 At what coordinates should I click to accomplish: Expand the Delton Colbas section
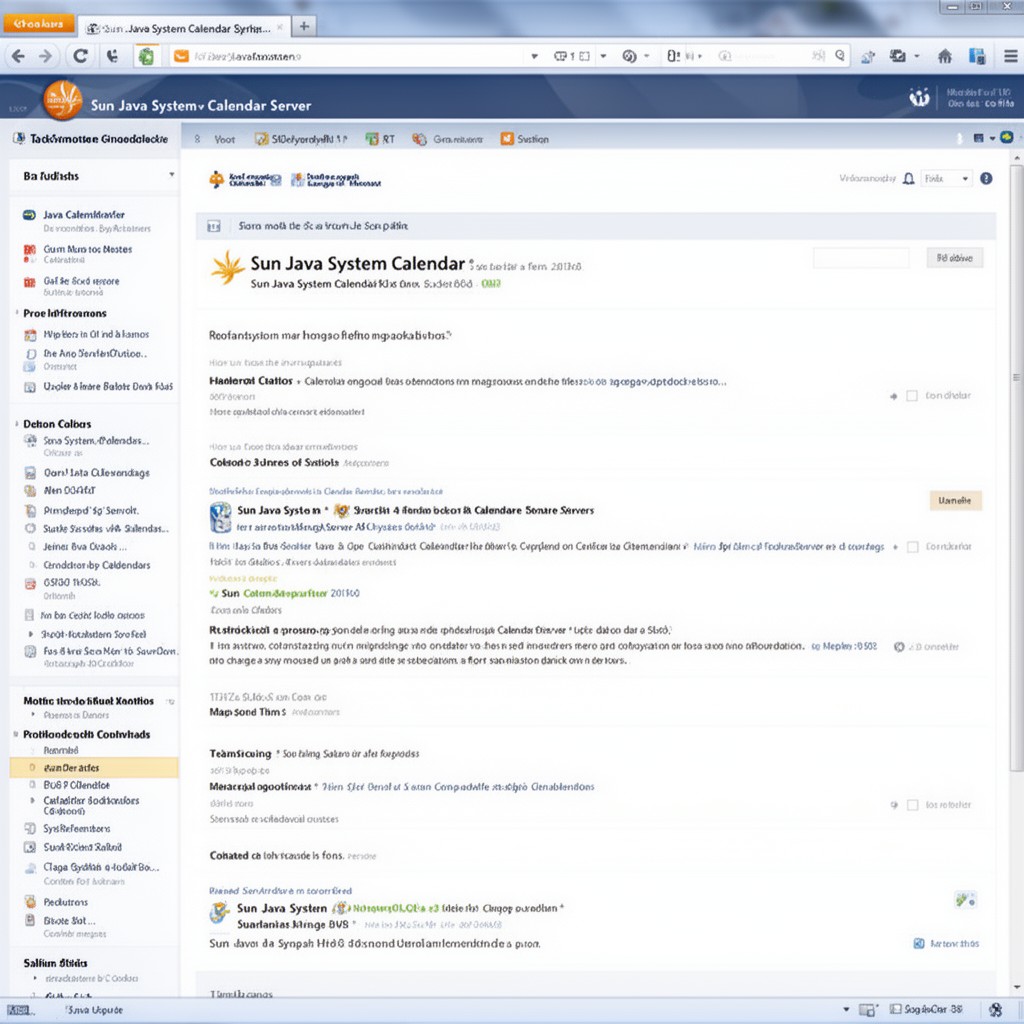coord(16,424)
